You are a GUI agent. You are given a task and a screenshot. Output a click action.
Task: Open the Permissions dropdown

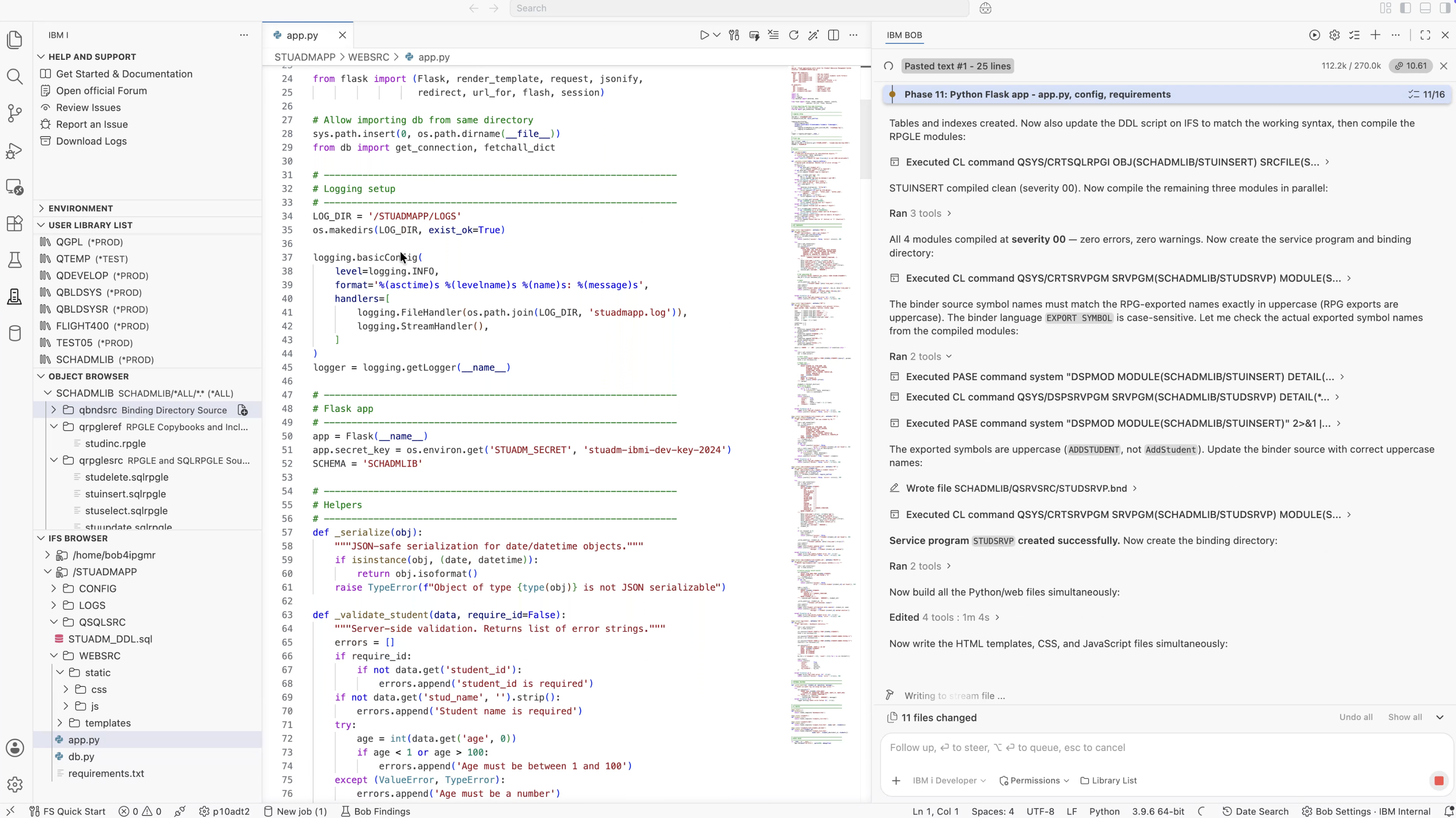click(1034, 781)
